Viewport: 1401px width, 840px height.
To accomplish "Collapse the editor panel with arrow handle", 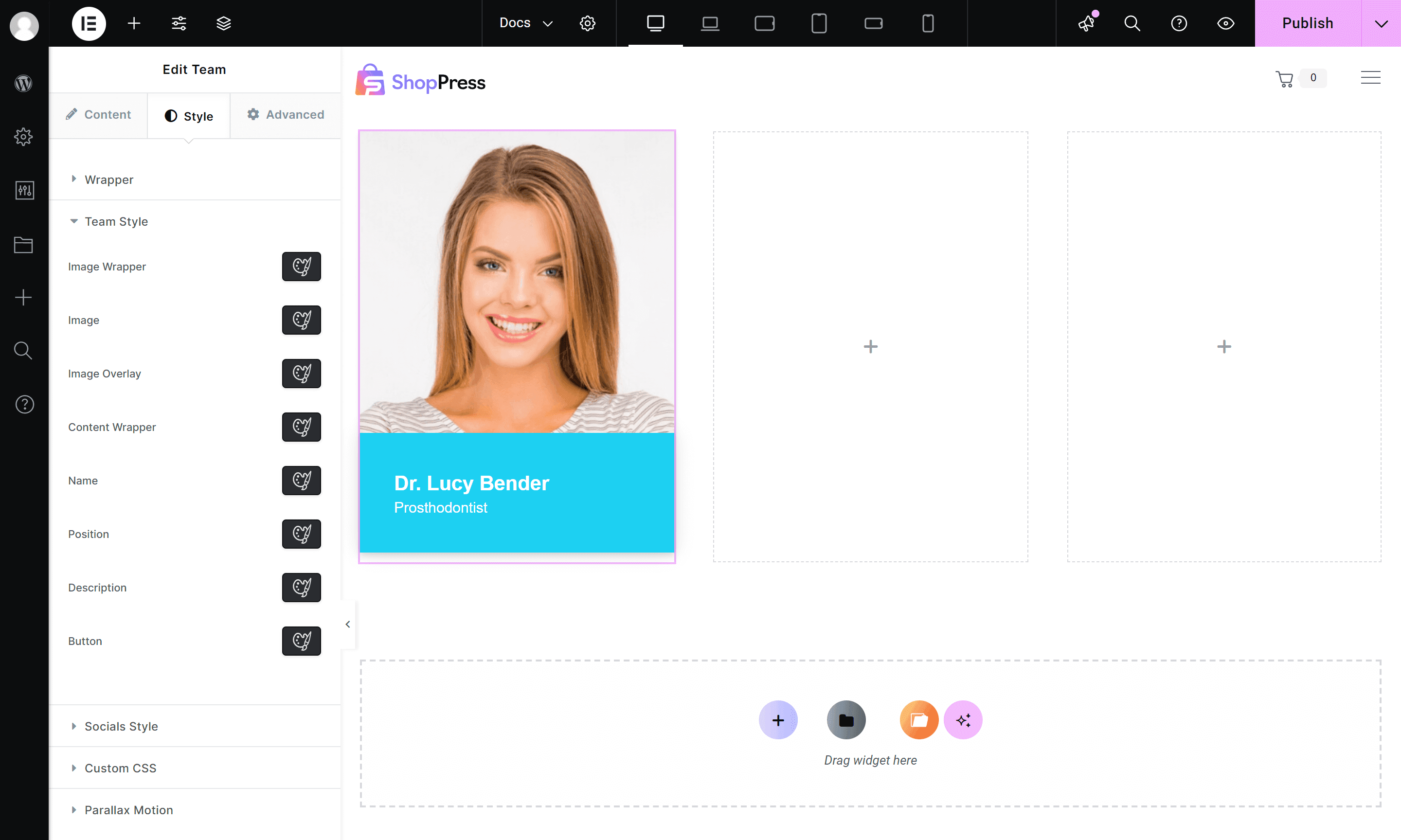I will click(x=347, y=625).
